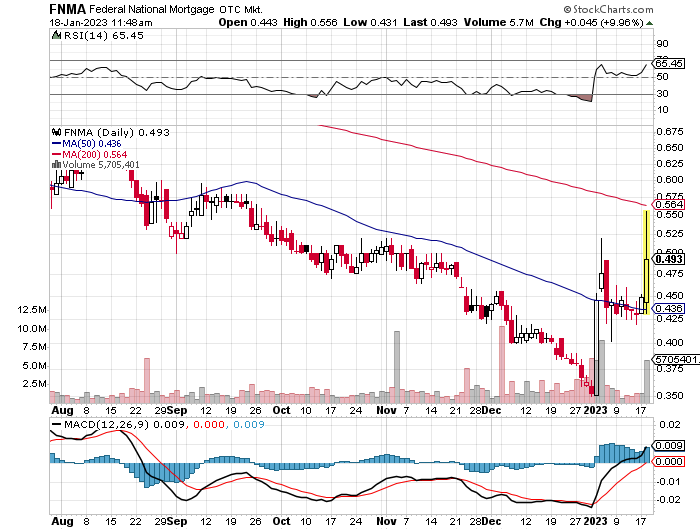This screenshot has width=700, height=530.
Task: Click the 5705401 volume tag on right axis
Action: click(x=676, y=359)
